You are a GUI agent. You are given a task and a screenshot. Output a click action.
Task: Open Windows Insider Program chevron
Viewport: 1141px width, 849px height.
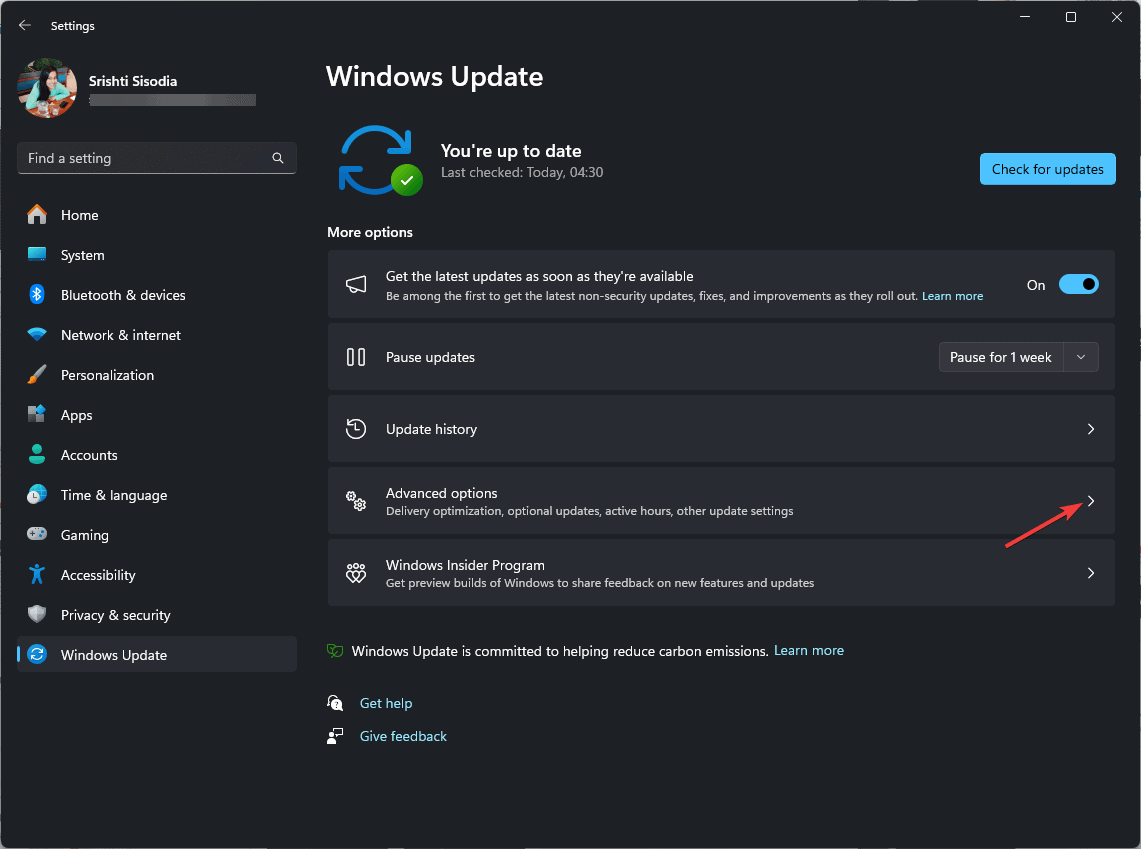[1091, 573]
